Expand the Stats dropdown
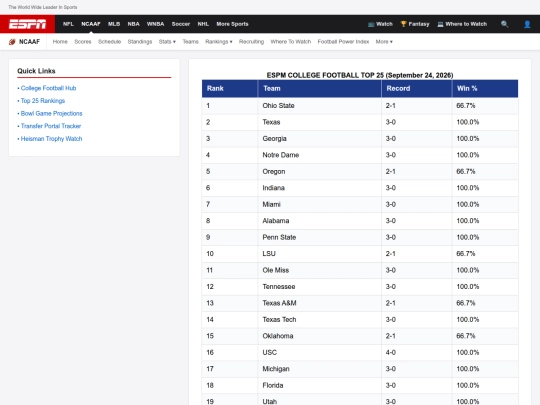The width and height of the screenshot is (540, 405). pos(167,42)
